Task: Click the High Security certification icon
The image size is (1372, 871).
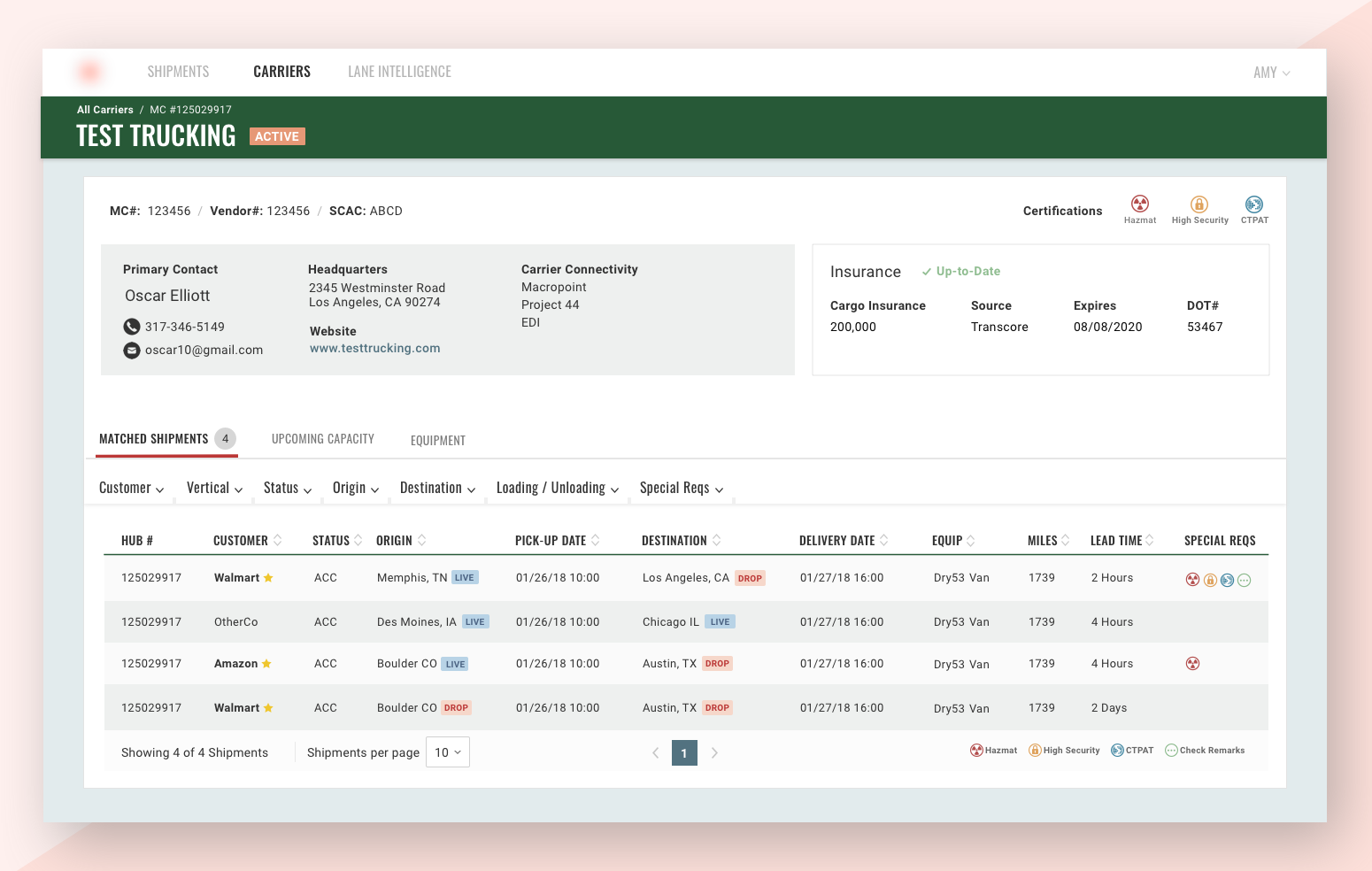Action: tap(1199, 204)
